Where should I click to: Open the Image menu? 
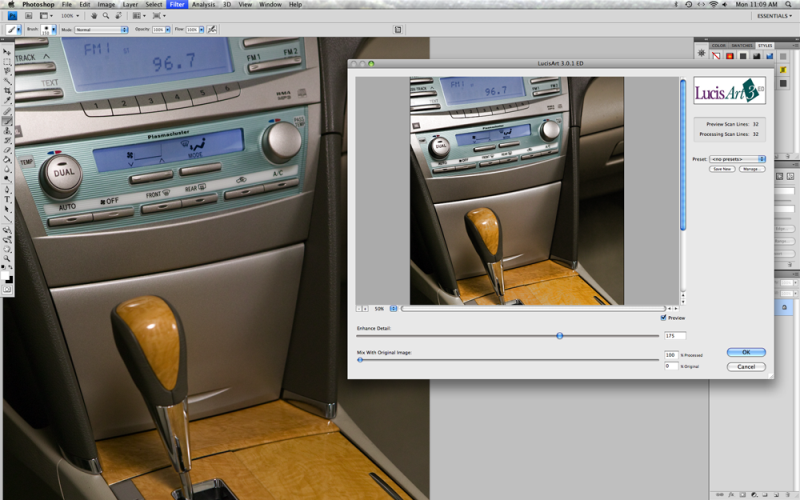click(x=106, y=4)
